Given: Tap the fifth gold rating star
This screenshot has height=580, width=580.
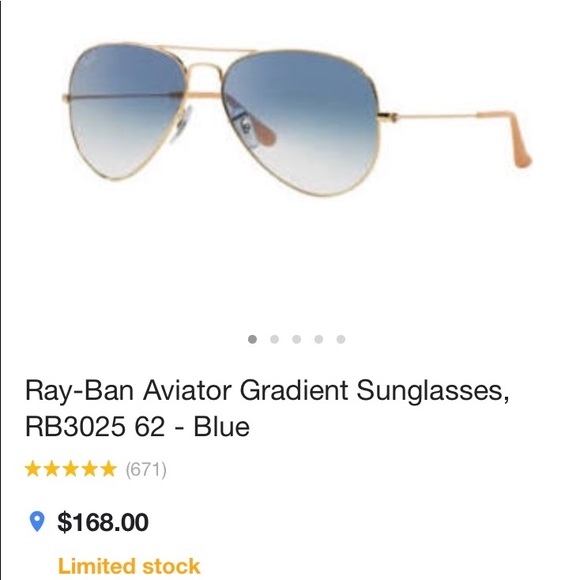Looking at the screenshot, I should pyautogui.click(x=108, y=469).
